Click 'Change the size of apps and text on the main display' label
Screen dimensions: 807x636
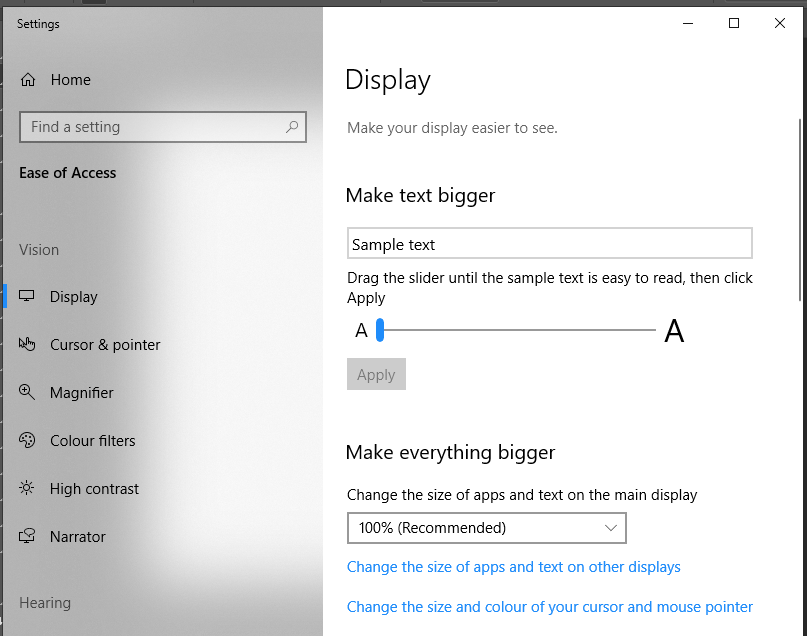coord(522,495)
